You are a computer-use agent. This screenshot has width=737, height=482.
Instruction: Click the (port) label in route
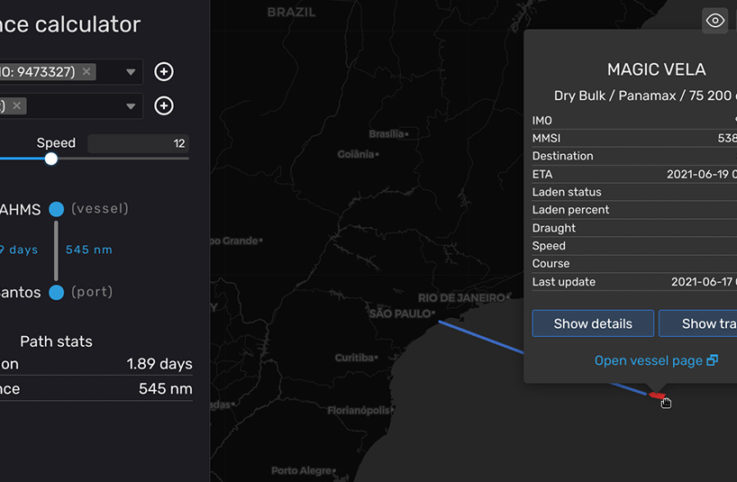tap(92, 292)
